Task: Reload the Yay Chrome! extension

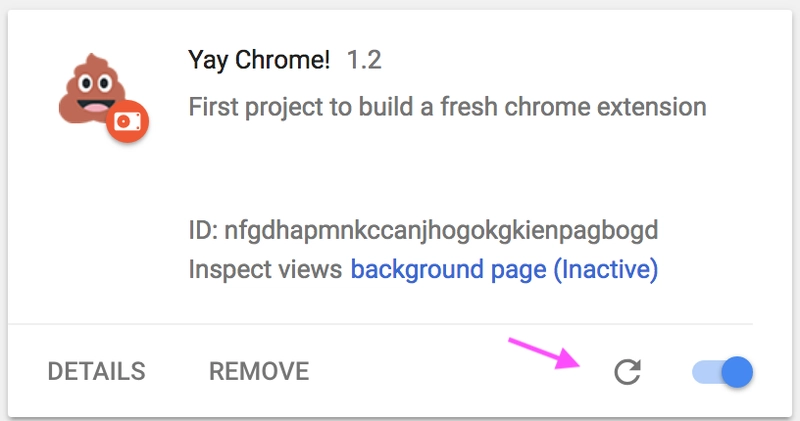Action: point(627,372)
